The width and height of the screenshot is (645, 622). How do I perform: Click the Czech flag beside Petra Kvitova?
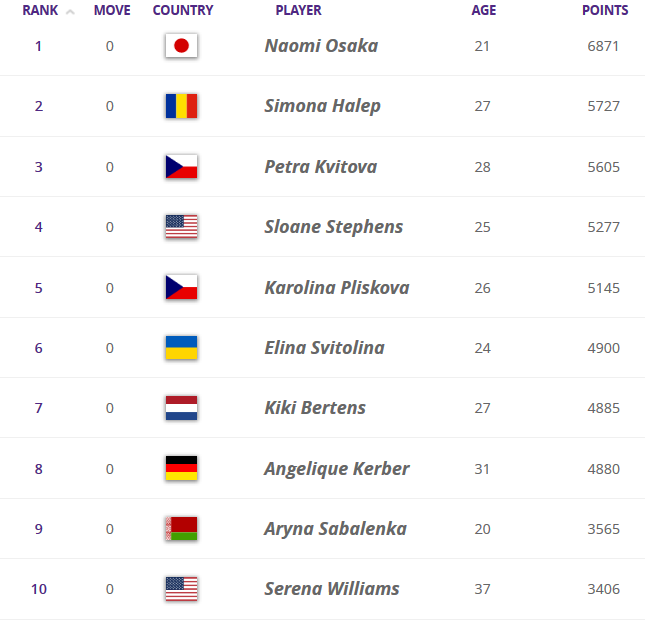pos(181,167)
